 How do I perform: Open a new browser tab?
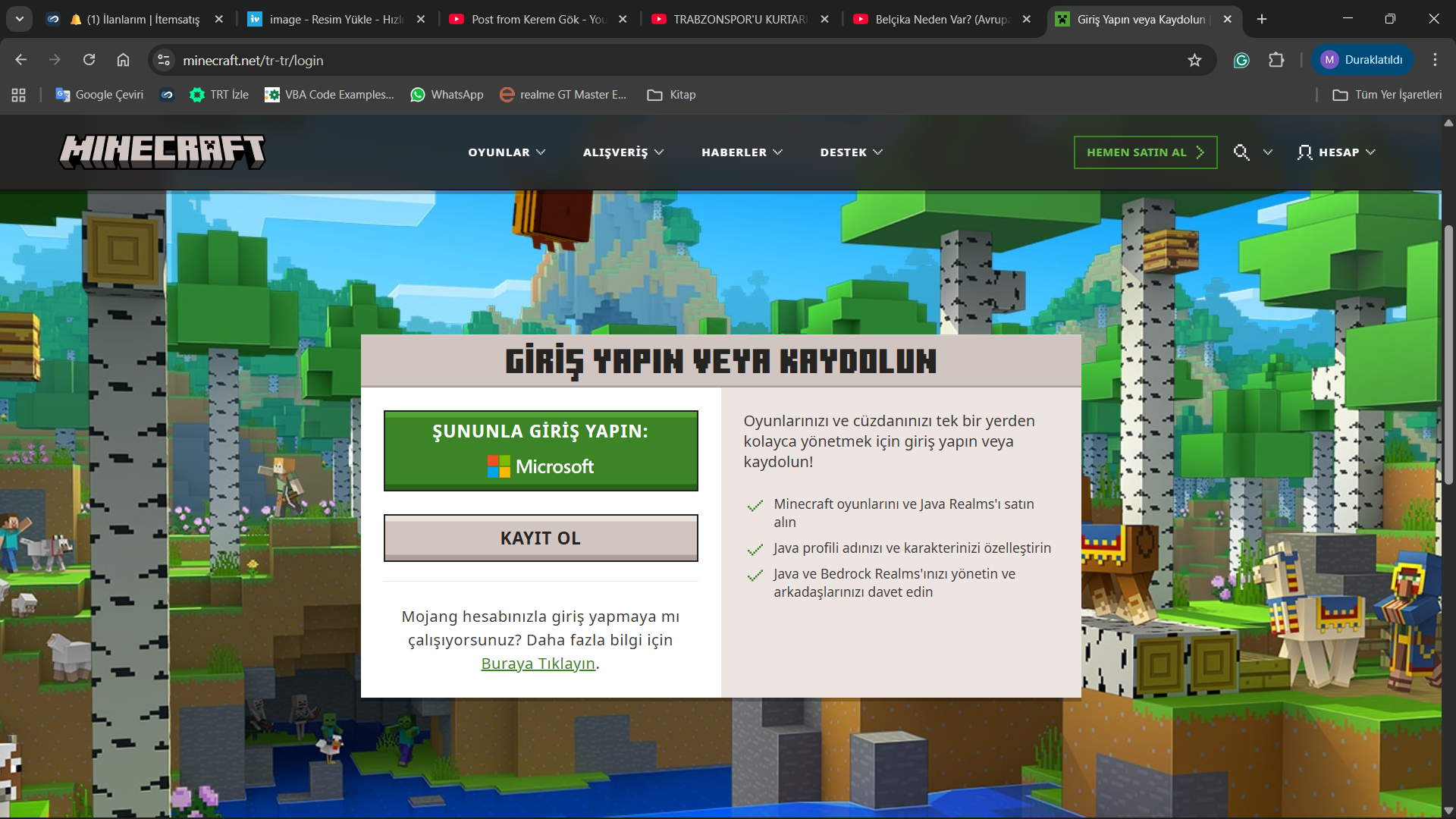[x=1262, y=19]
